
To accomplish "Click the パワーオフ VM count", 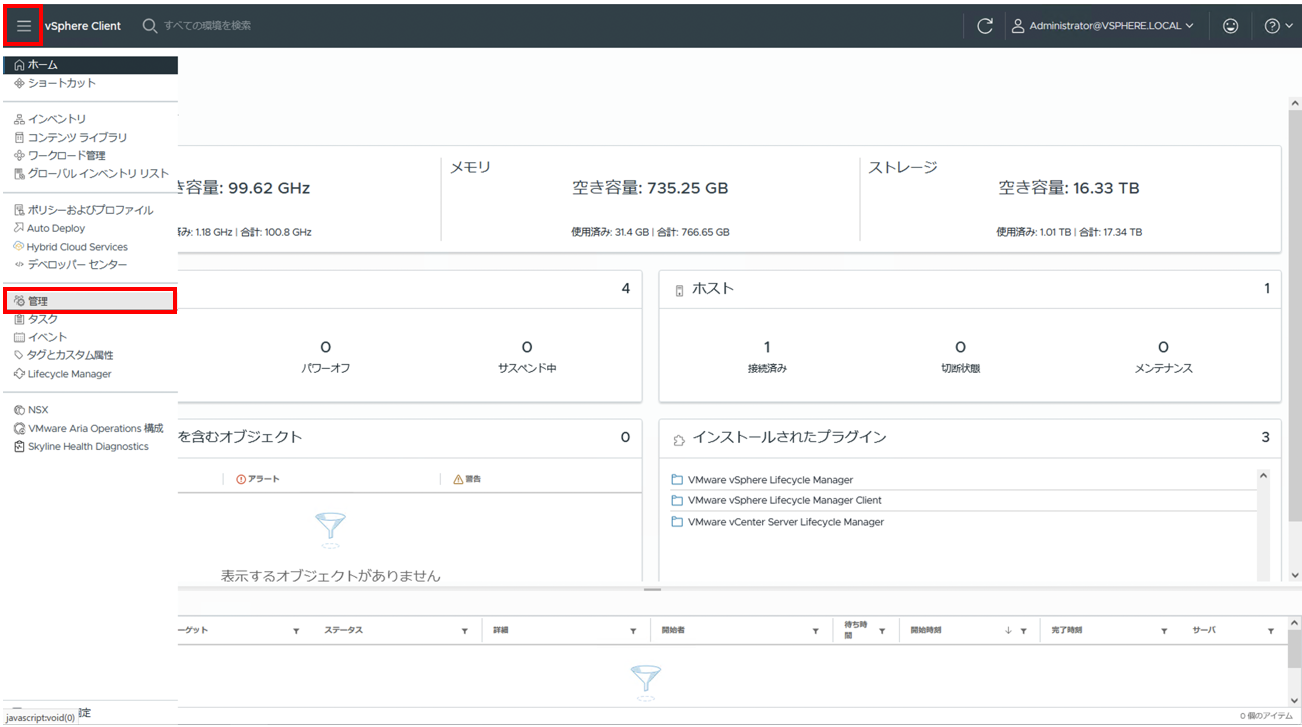I will 326,347.
